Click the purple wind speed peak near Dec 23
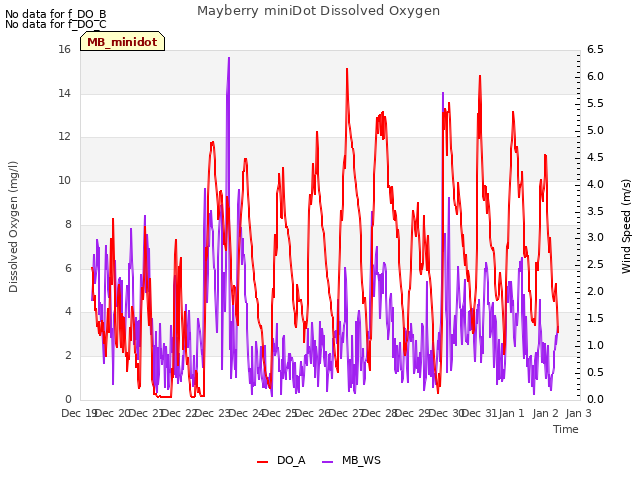Image resolution: width=640 pixels, height=480 pixels. (229, 58)
